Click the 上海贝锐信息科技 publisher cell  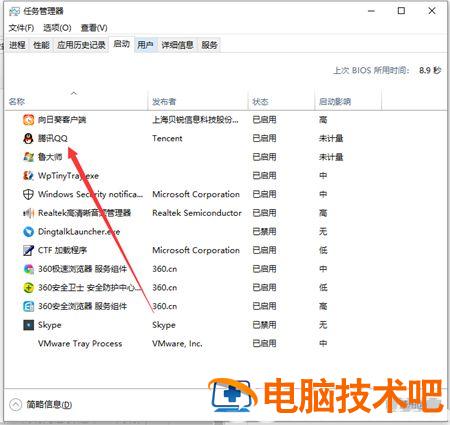tap(195, 119)
